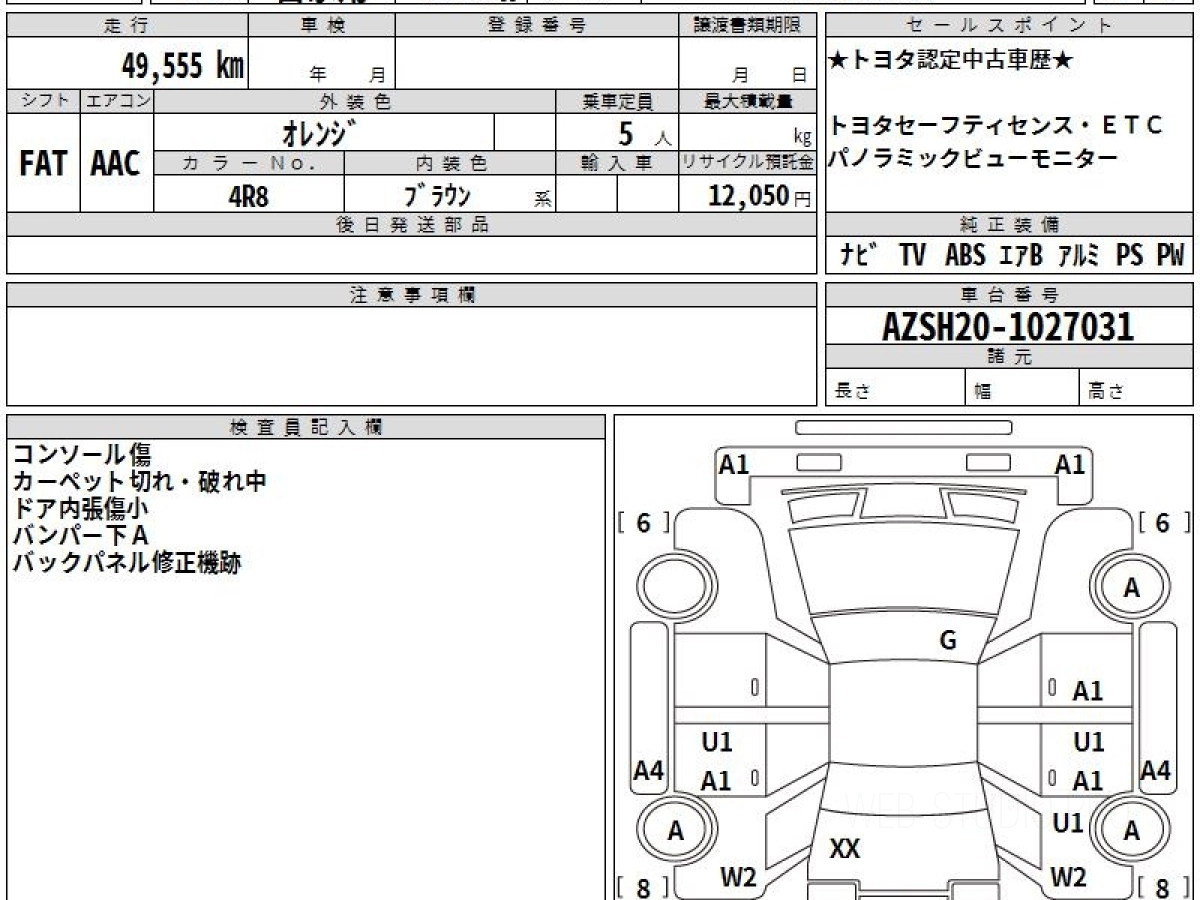Select the 車台番号 header
Viewport: 1200px width, 900px height.
click(1010, 295)
